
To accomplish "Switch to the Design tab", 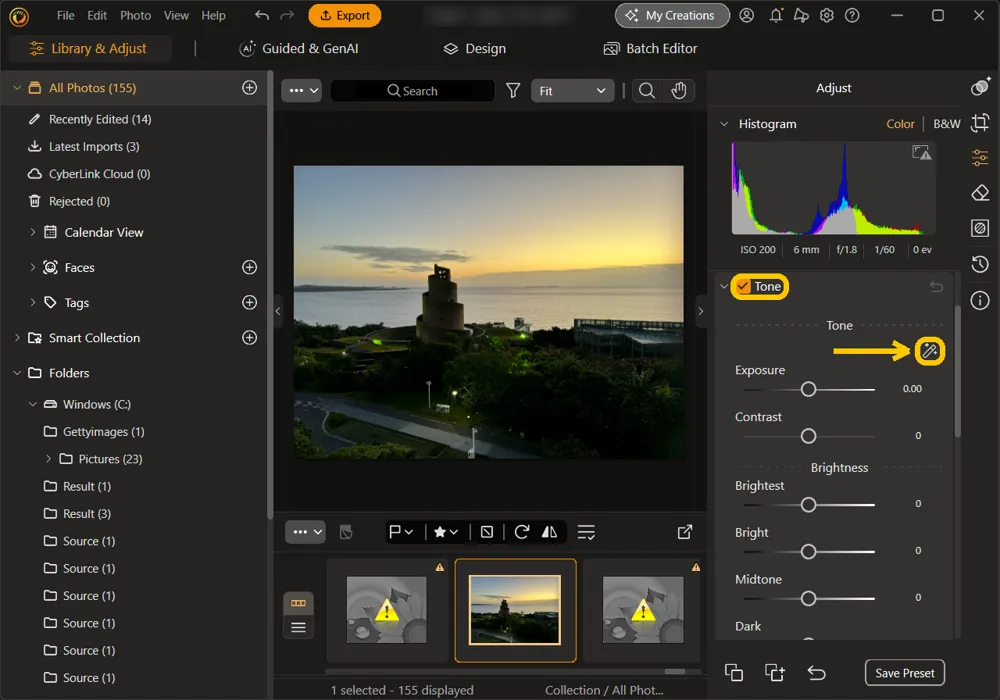I will (x=474, y=48).
